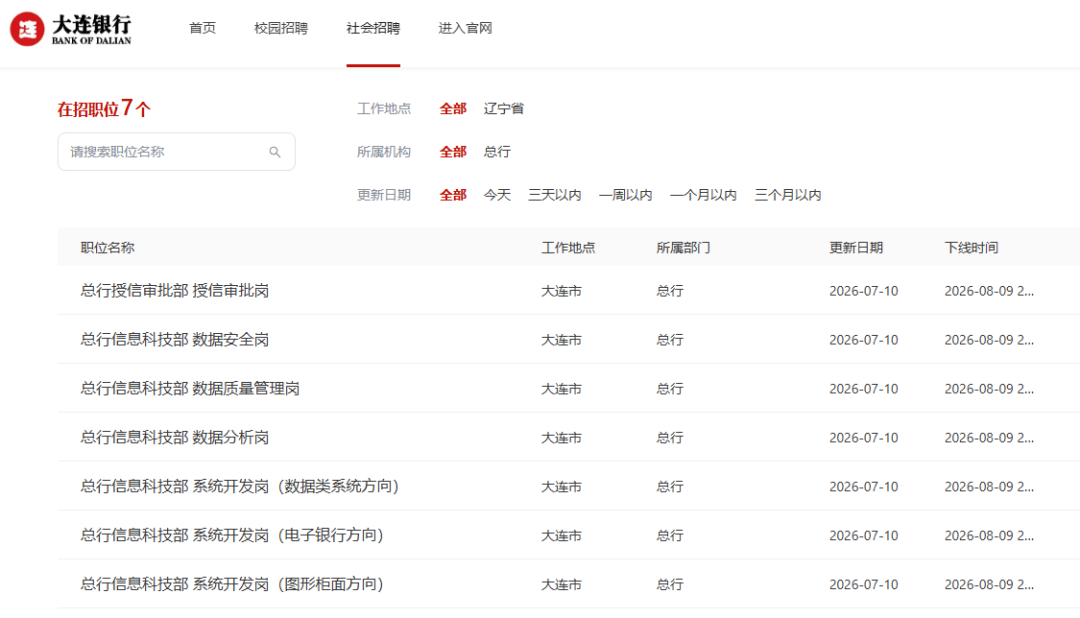The height and width of the screenshot is (618, 1080).
Task: Click 总行 department in 数据类系统方向 row
Action: click(x=669, y=487)
